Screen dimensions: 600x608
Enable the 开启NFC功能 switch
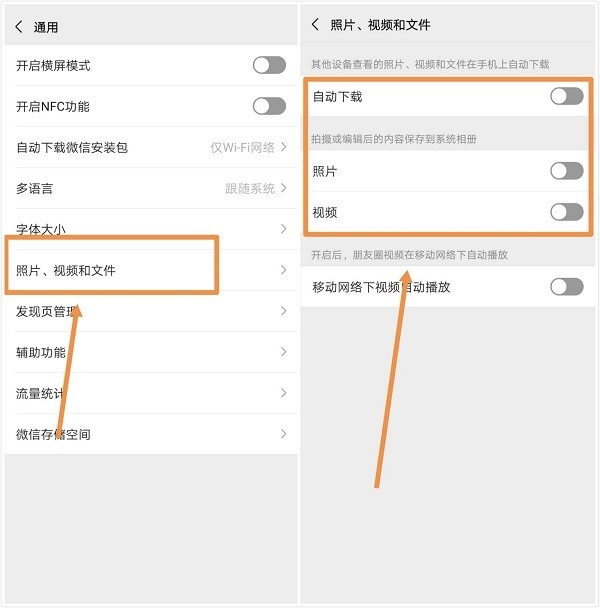click(x=269, y=106)
